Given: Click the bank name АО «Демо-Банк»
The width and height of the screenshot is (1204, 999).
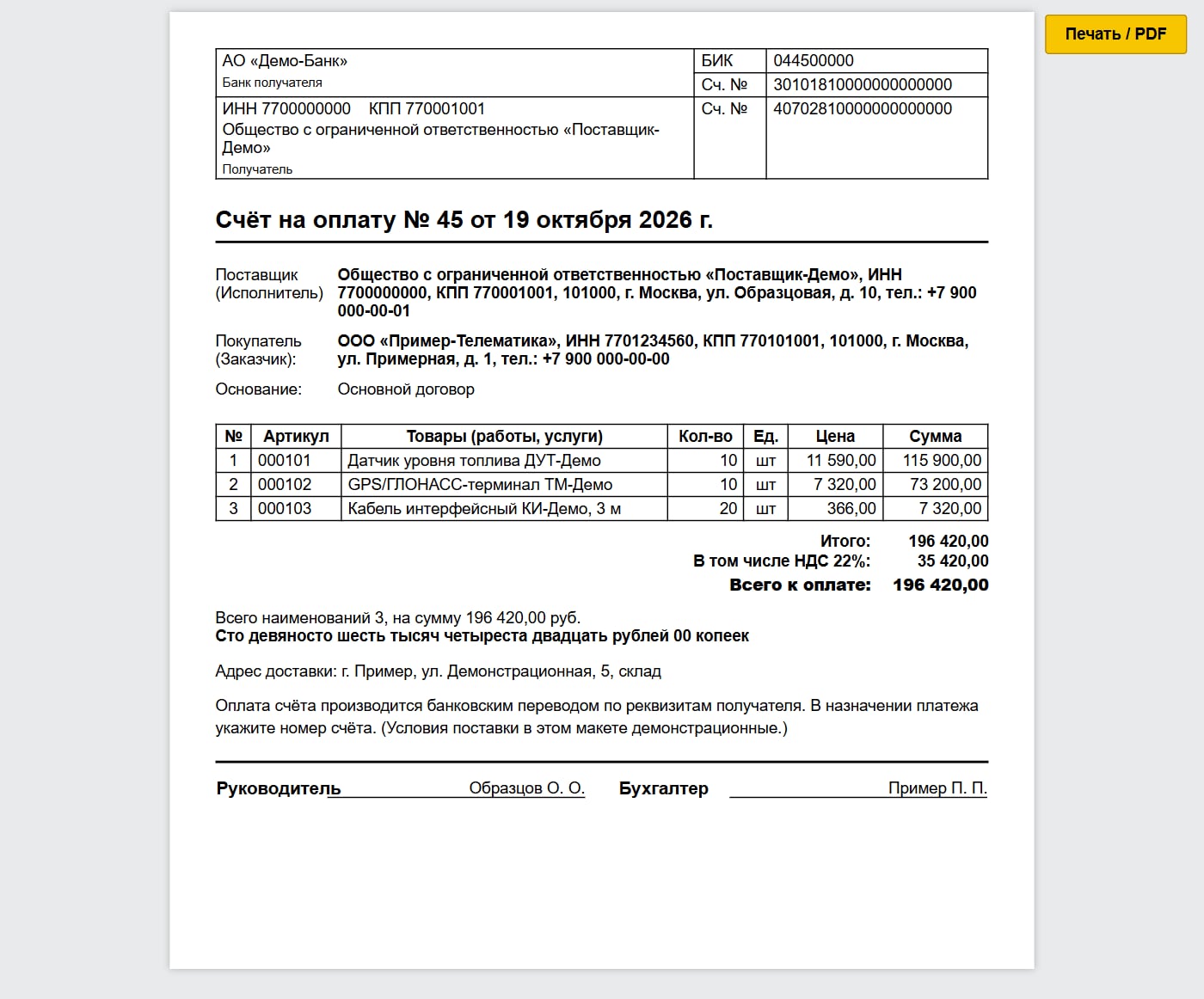Looking at the screenshot, I should pos(285,61).
